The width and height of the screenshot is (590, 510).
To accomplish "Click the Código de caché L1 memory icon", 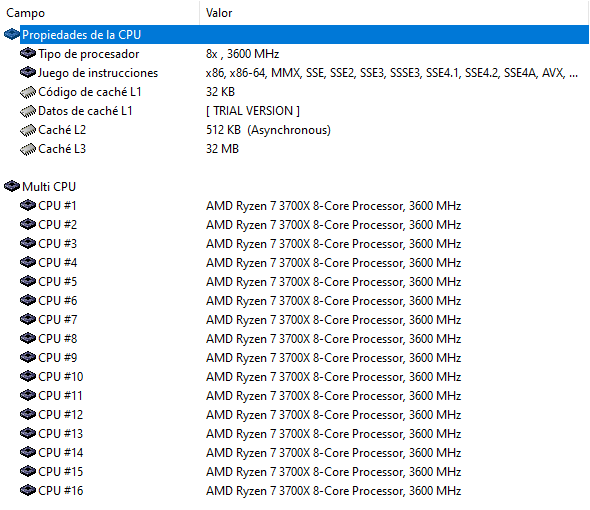I will click(x=27, y=92).
